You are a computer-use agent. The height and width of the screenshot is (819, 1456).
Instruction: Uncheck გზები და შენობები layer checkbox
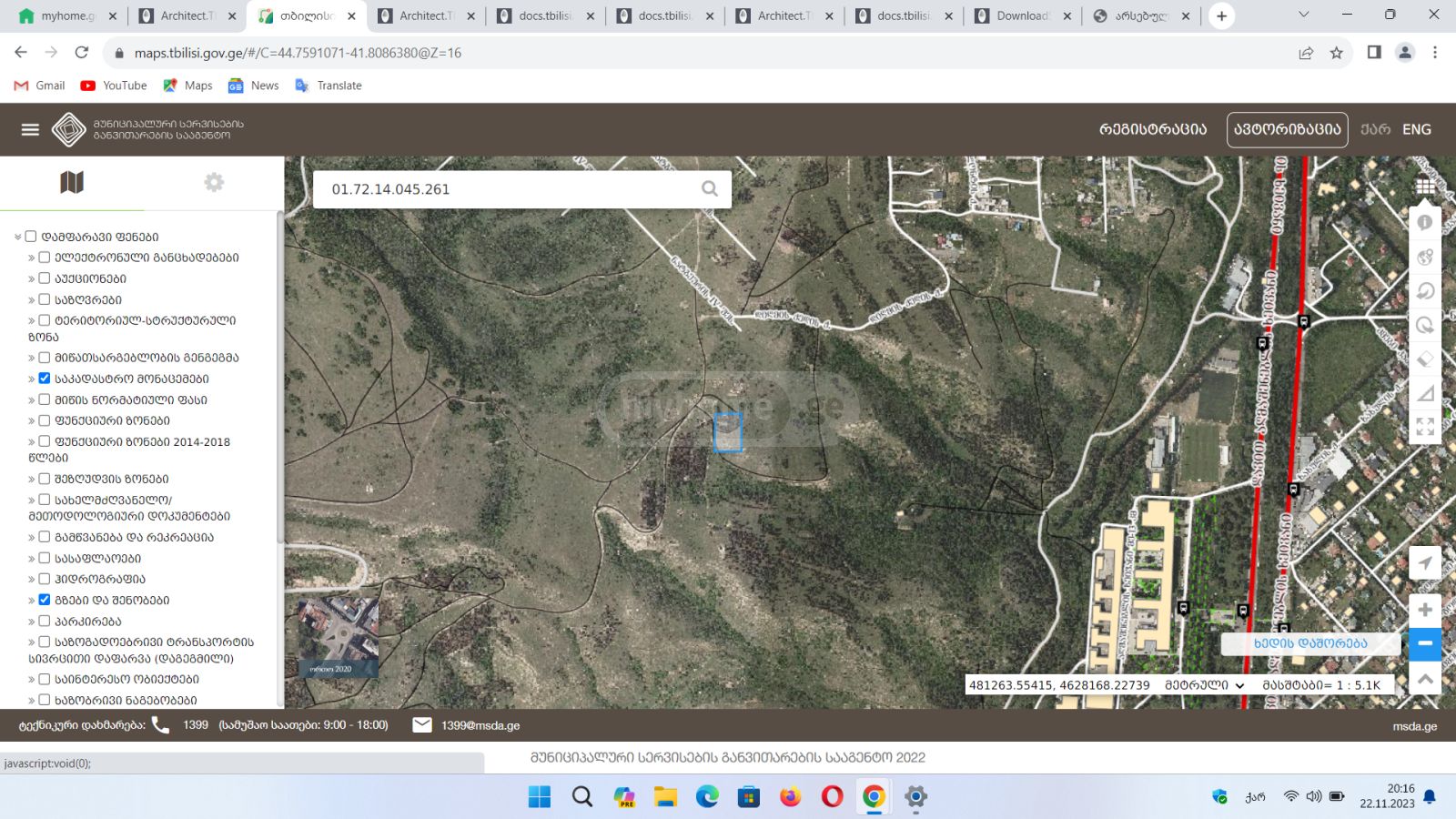tap(44, 600)
